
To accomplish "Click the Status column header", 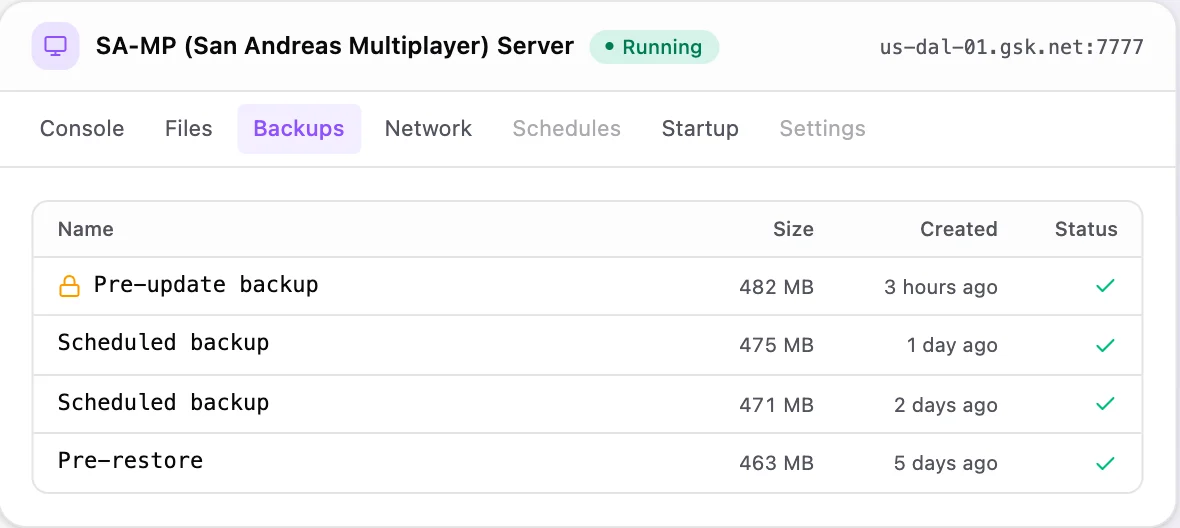I will click(x=1086, y=229).
